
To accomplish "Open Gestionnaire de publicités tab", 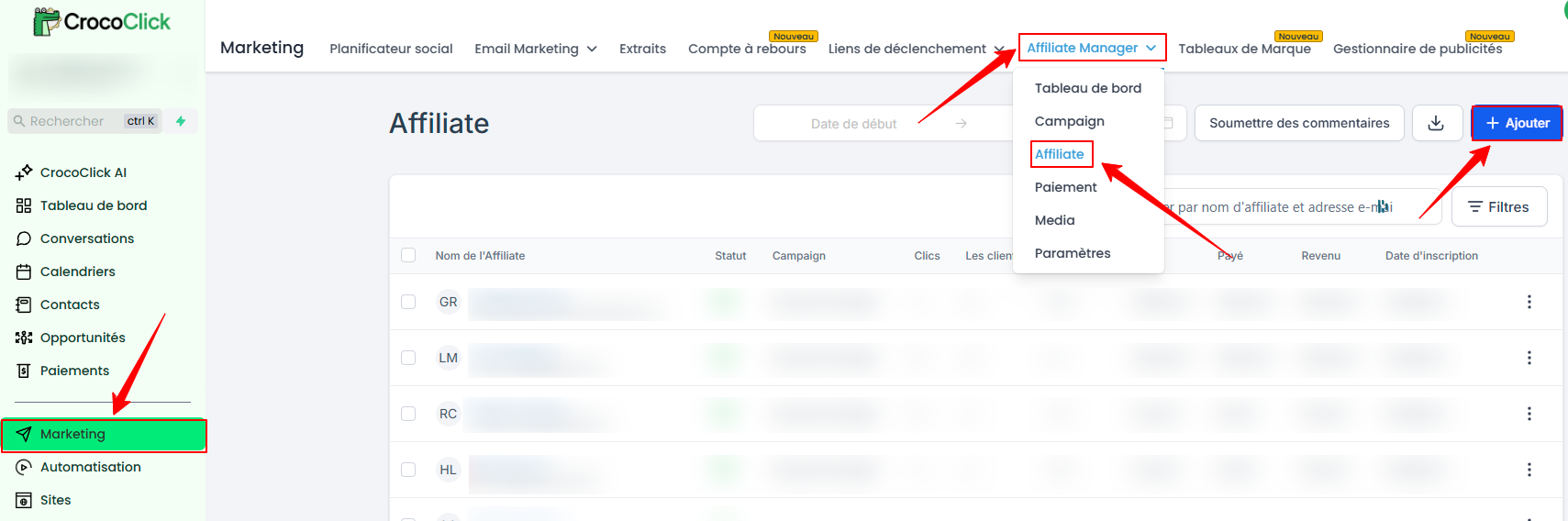I will click(x=1418, y=49).
